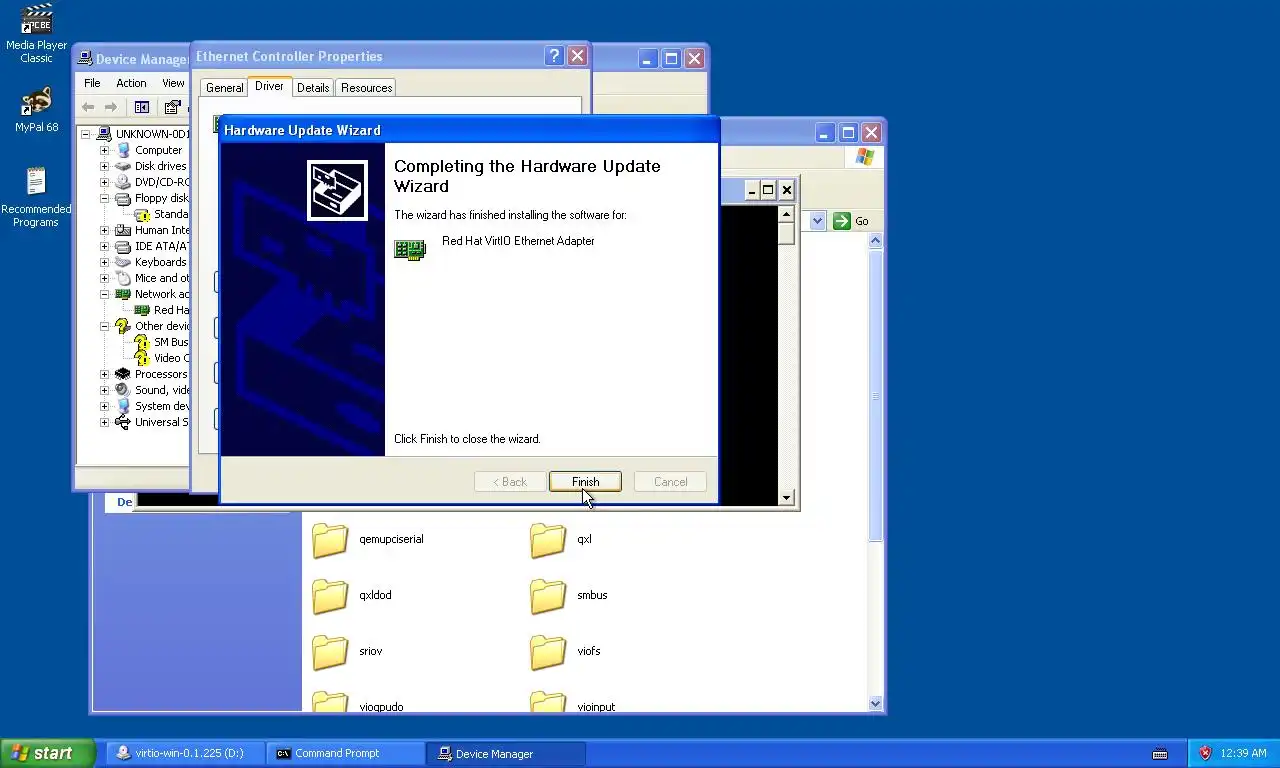Select the Disk drives icon
This screenshot has width=1280, height=768.
123,166
